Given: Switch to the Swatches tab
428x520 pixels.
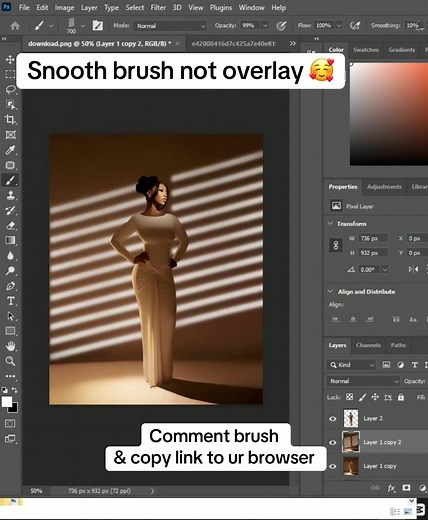Looking at the screenshot, I should [x=366, y=50].
